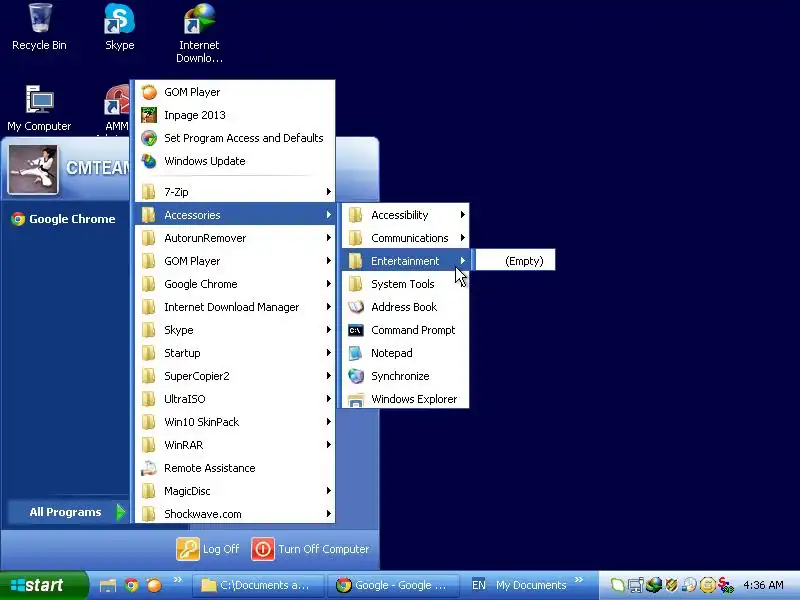Open the Entertainment submenu item

click(x=405, y=261)
